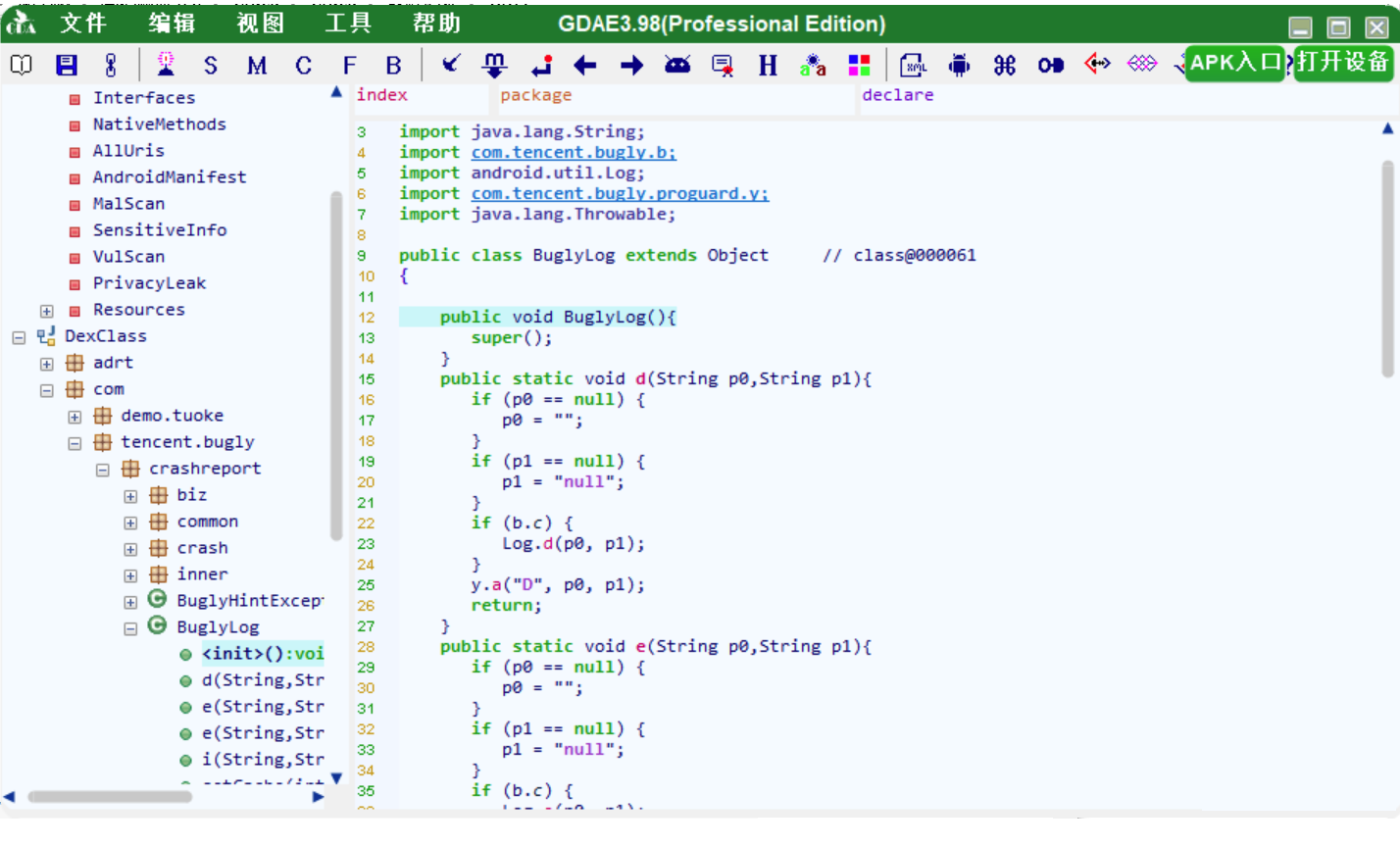The width and height of the screenshot is (1400, 846).
Task: Click the B toolbar icon
Action: (x=394, y=66)
